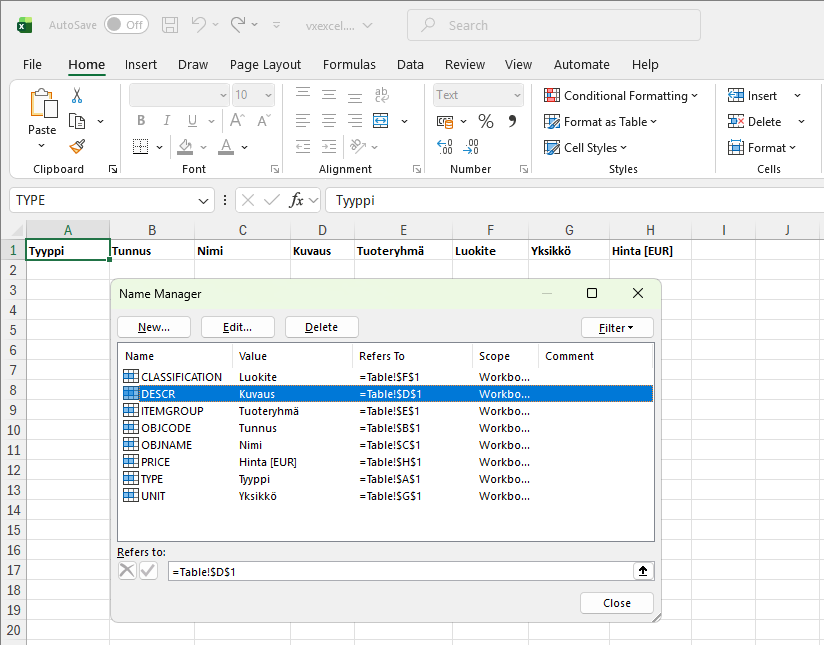Click the Copy icon in Clipboard group

(77, 121)
